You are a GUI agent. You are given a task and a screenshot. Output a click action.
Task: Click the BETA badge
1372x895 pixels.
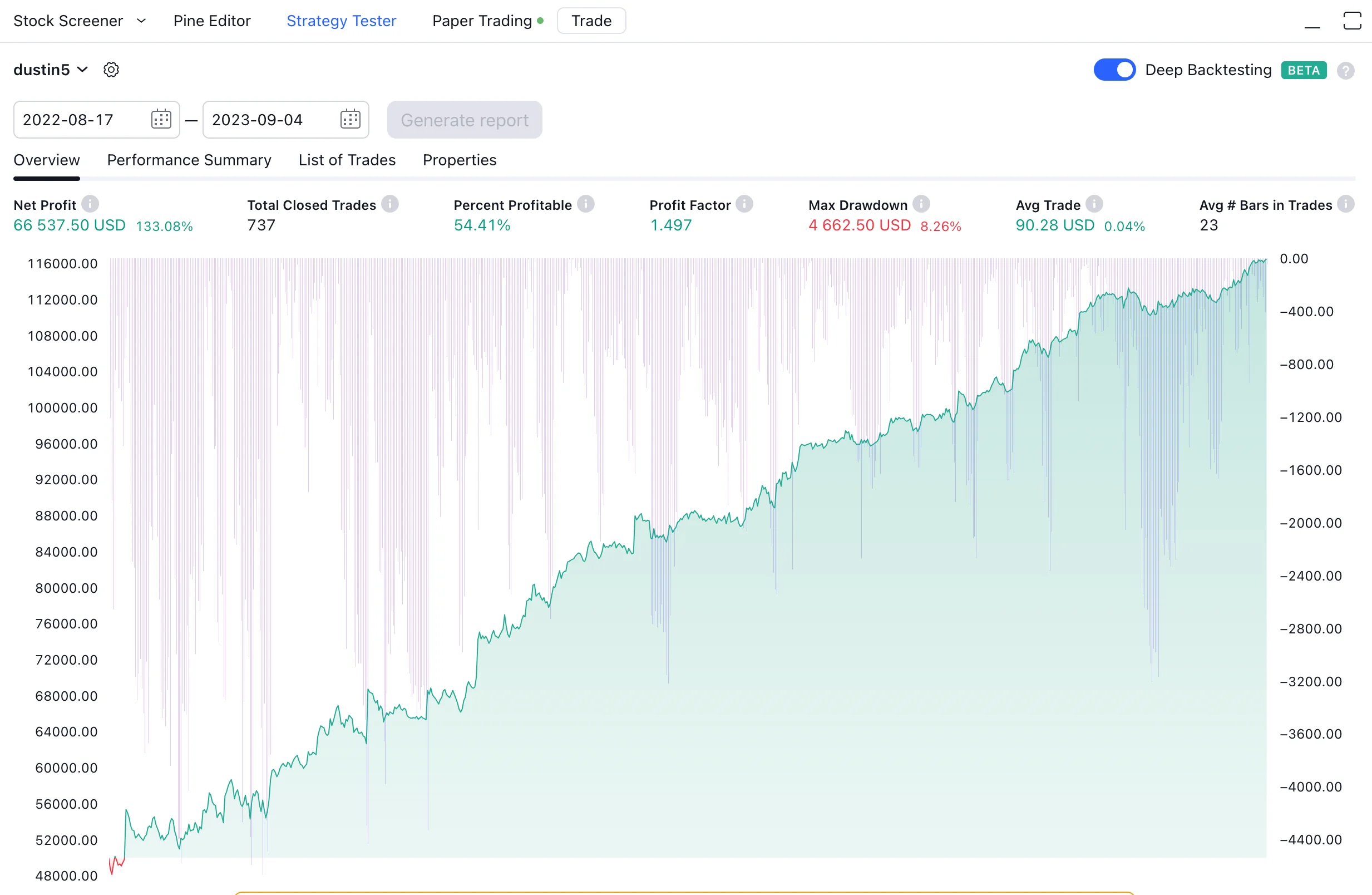click(1304, 70)
